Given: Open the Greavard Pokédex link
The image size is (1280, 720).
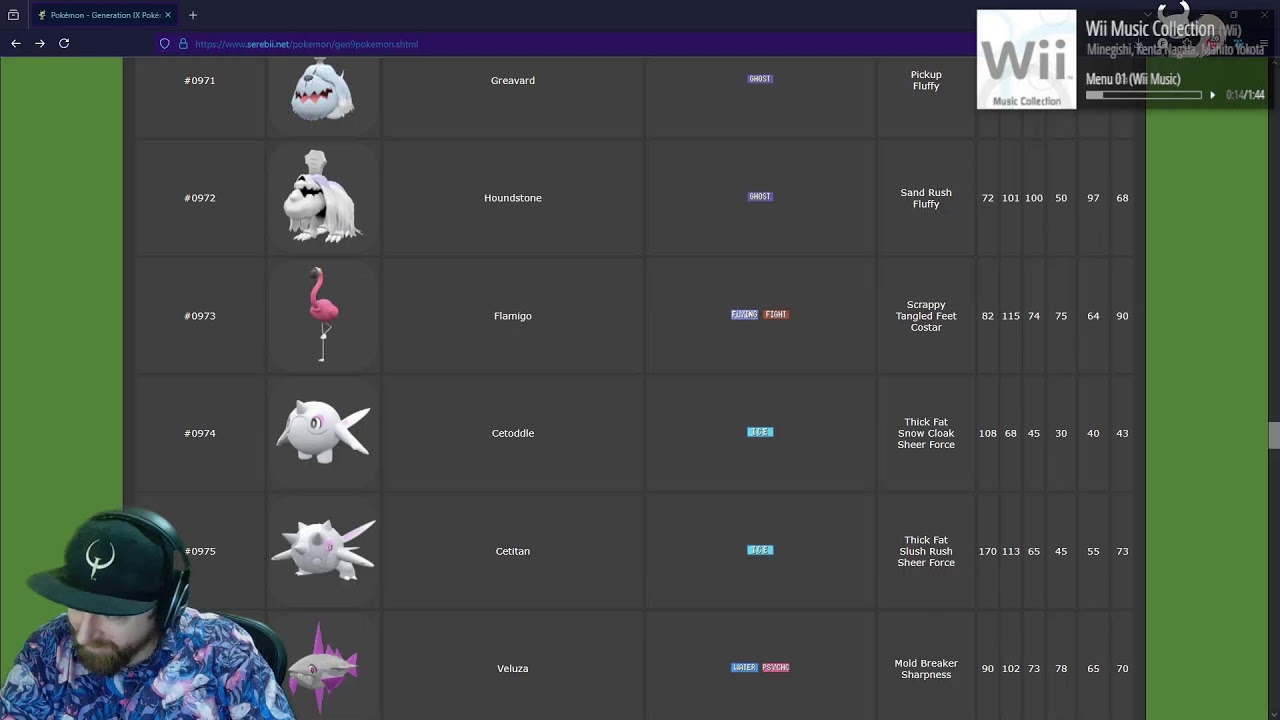Looking at the screenshot, I should point(513,80).
